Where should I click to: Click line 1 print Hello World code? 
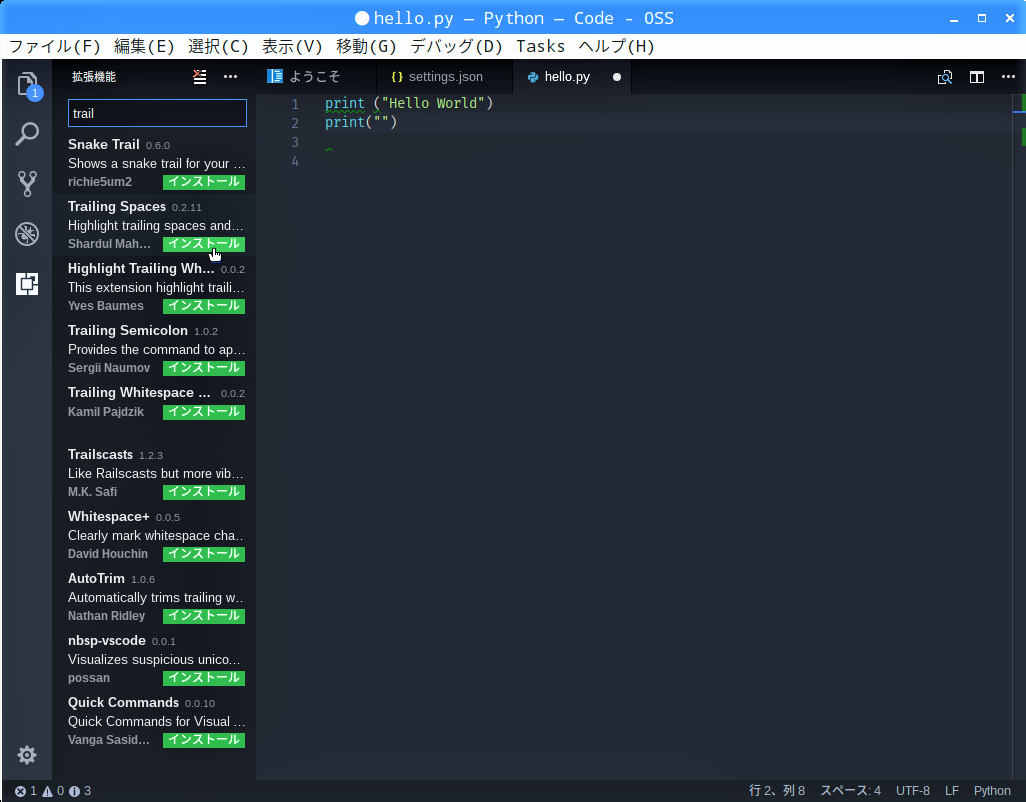pyautogui.click(x=409, y=103)
